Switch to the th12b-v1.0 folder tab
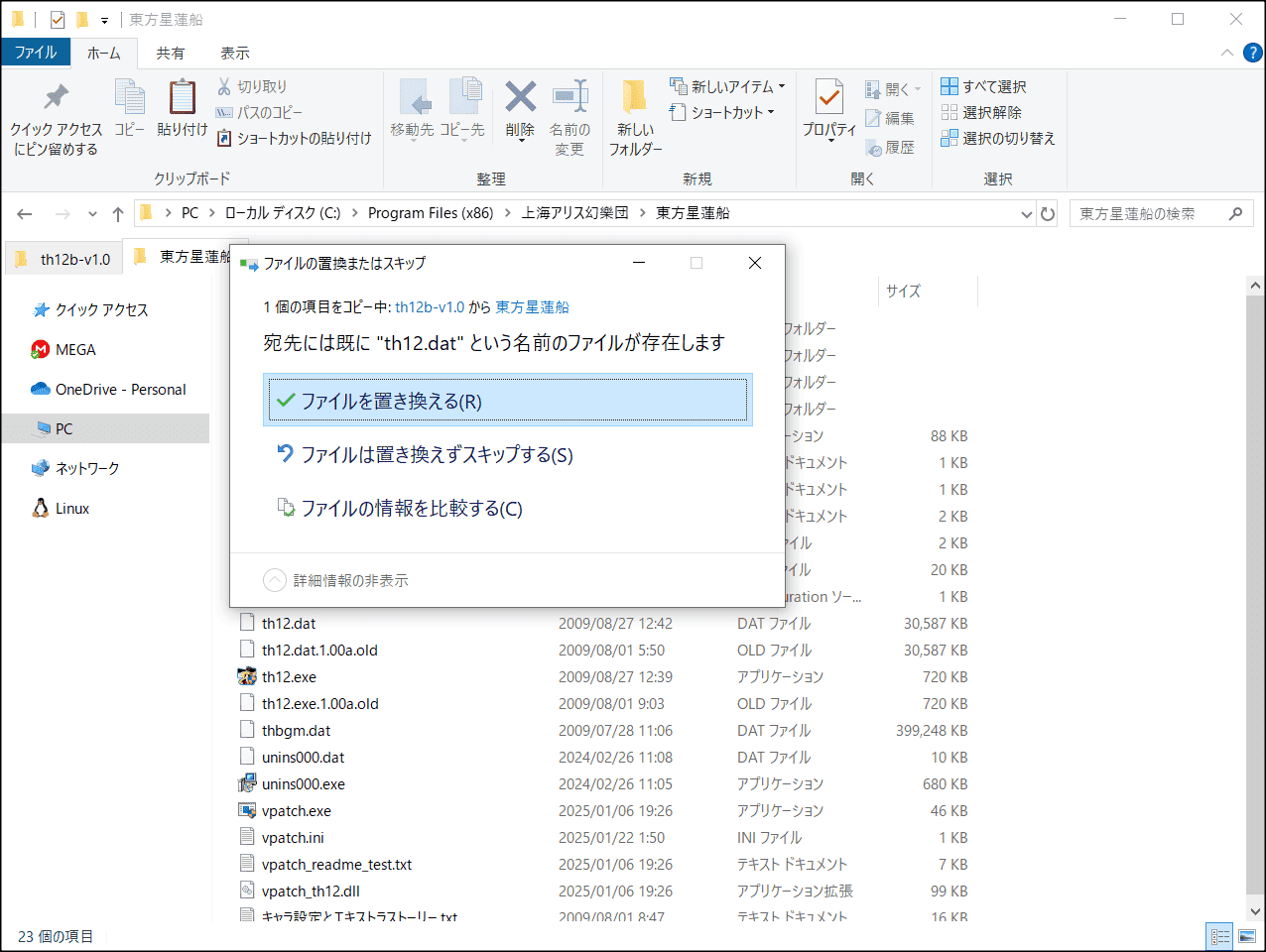 (63, 259)
